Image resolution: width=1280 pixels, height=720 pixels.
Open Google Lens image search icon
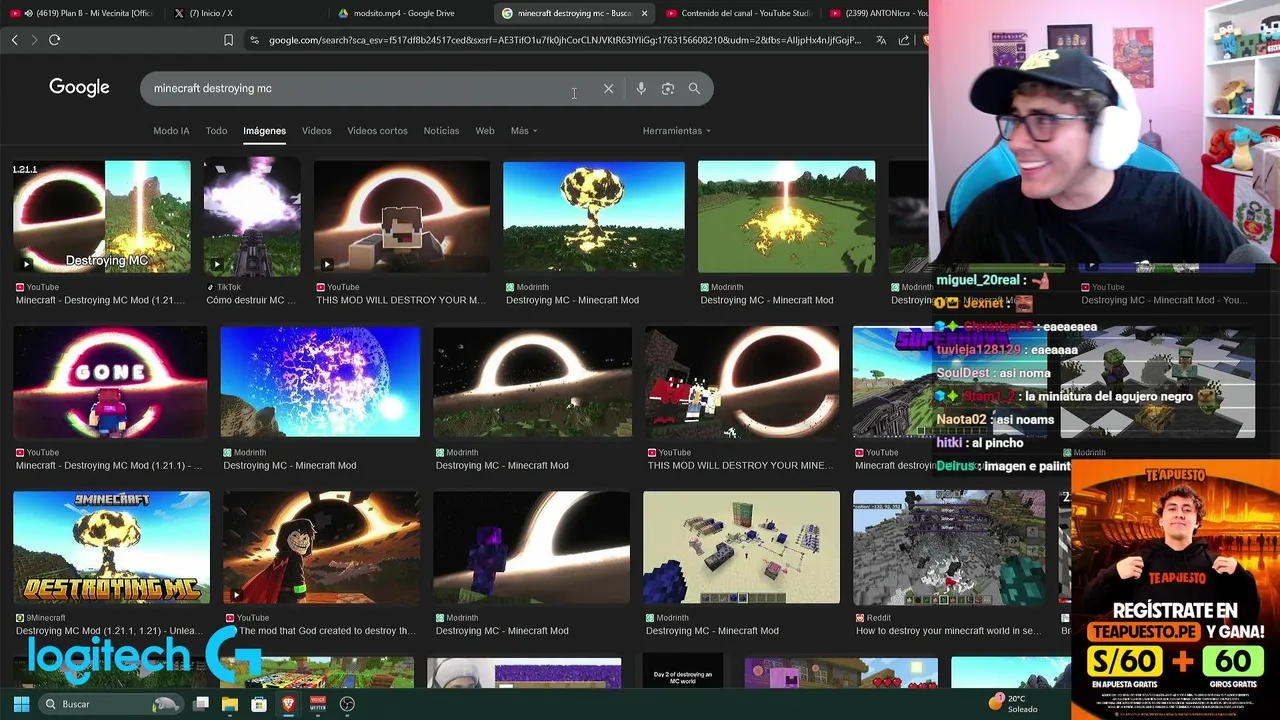[668, 89]
